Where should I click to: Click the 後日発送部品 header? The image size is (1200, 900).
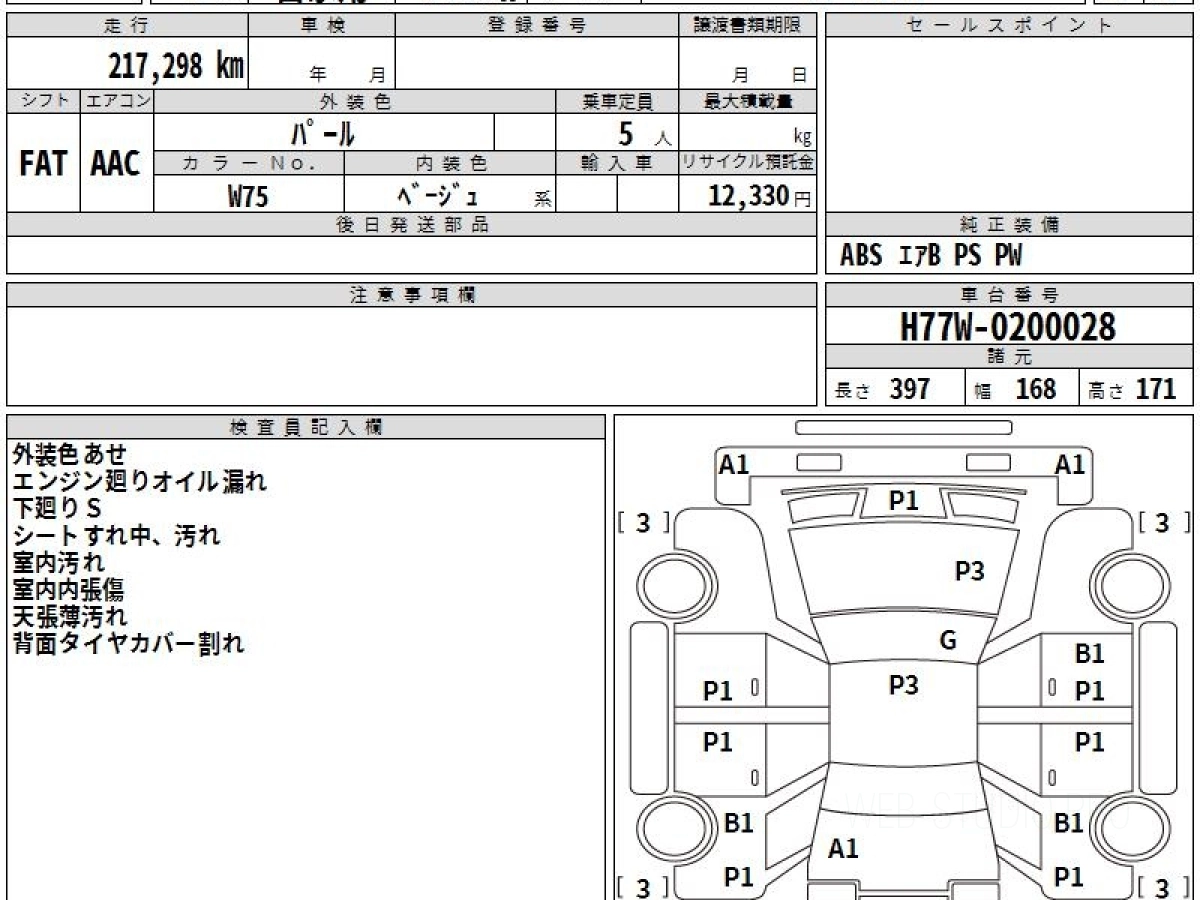pyautogui.click(x=411, y=225)
